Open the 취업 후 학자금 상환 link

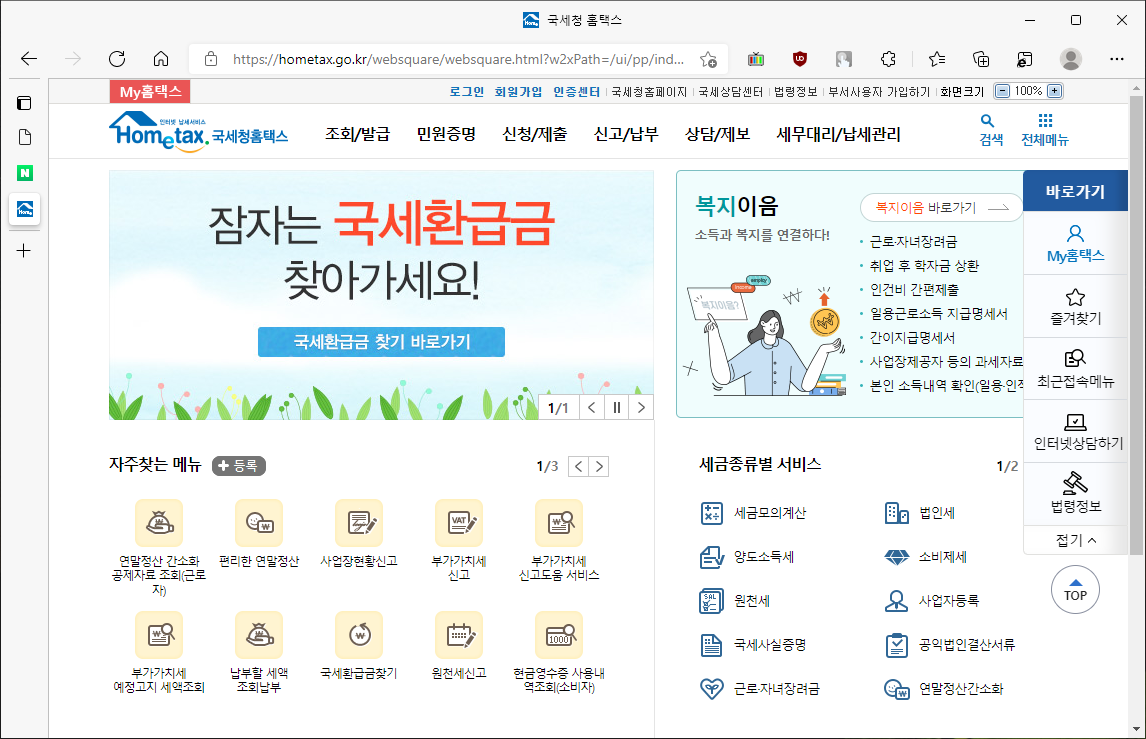tap(924, 265)
